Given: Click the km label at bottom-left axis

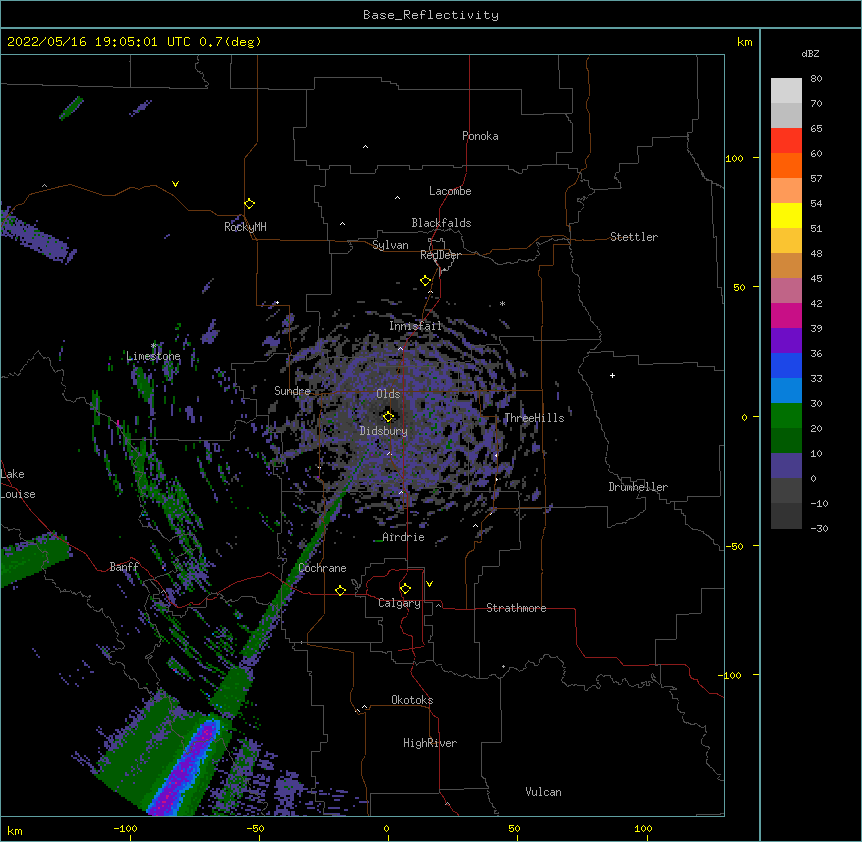Looking at the screenshot, I should pyautogui.click(x=15, y=831).
